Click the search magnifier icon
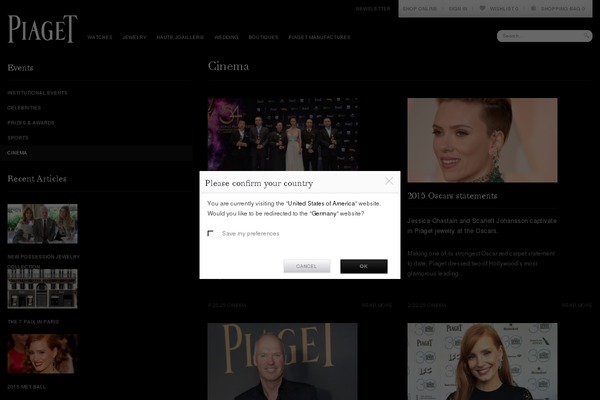This screenshot has width=600, height=400. [x=586, y=36]
